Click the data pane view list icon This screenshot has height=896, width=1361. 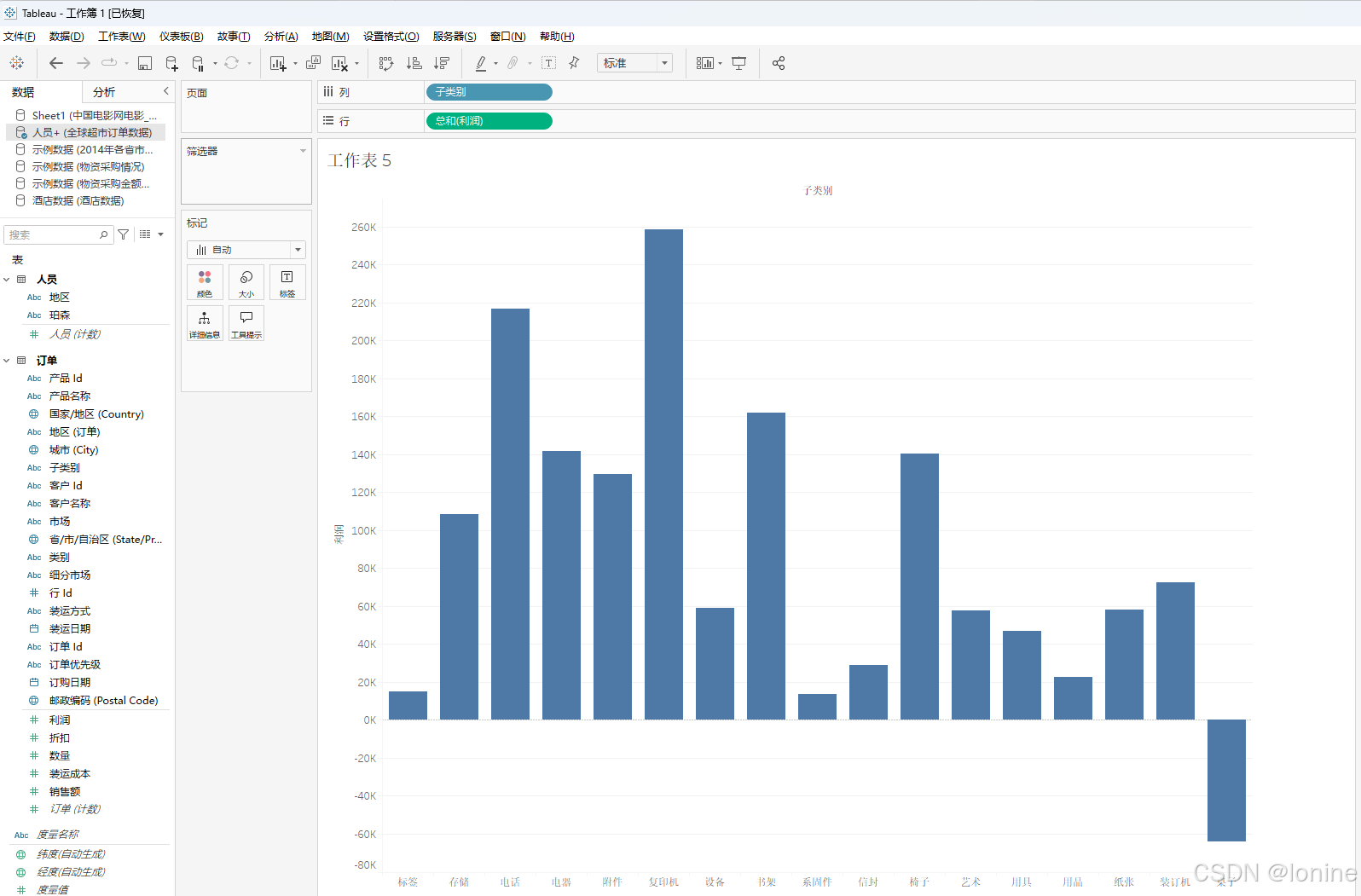click(146, 234)
